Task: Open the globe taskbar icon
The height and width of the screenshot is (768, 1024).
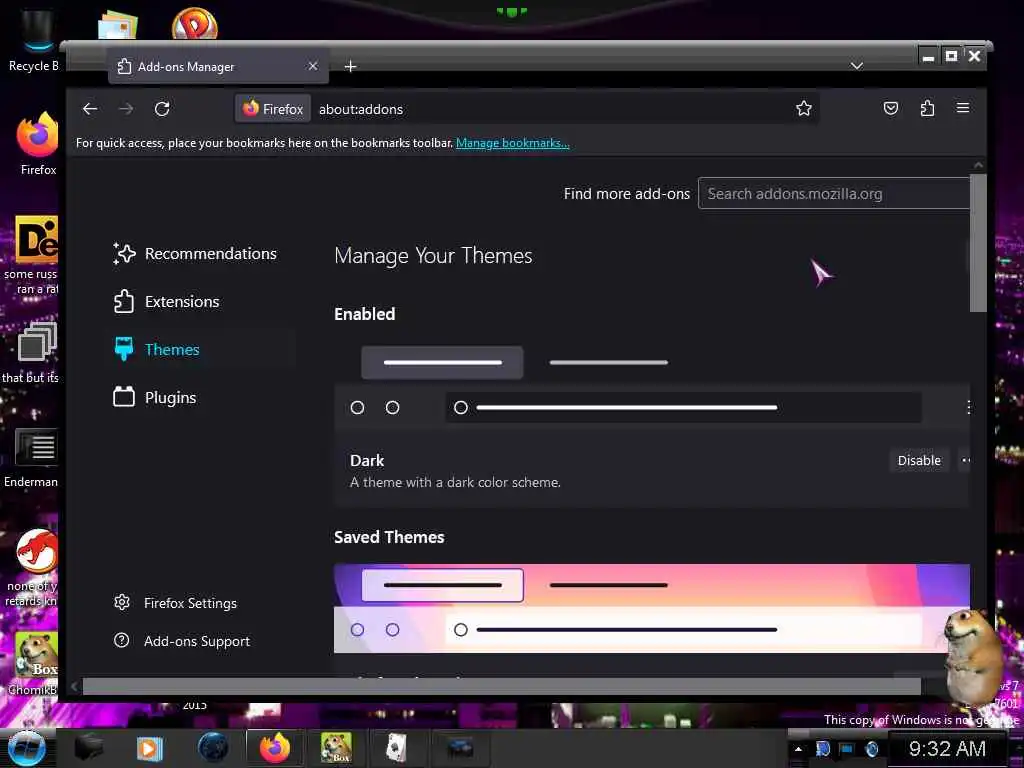Action: pos(213,748)
